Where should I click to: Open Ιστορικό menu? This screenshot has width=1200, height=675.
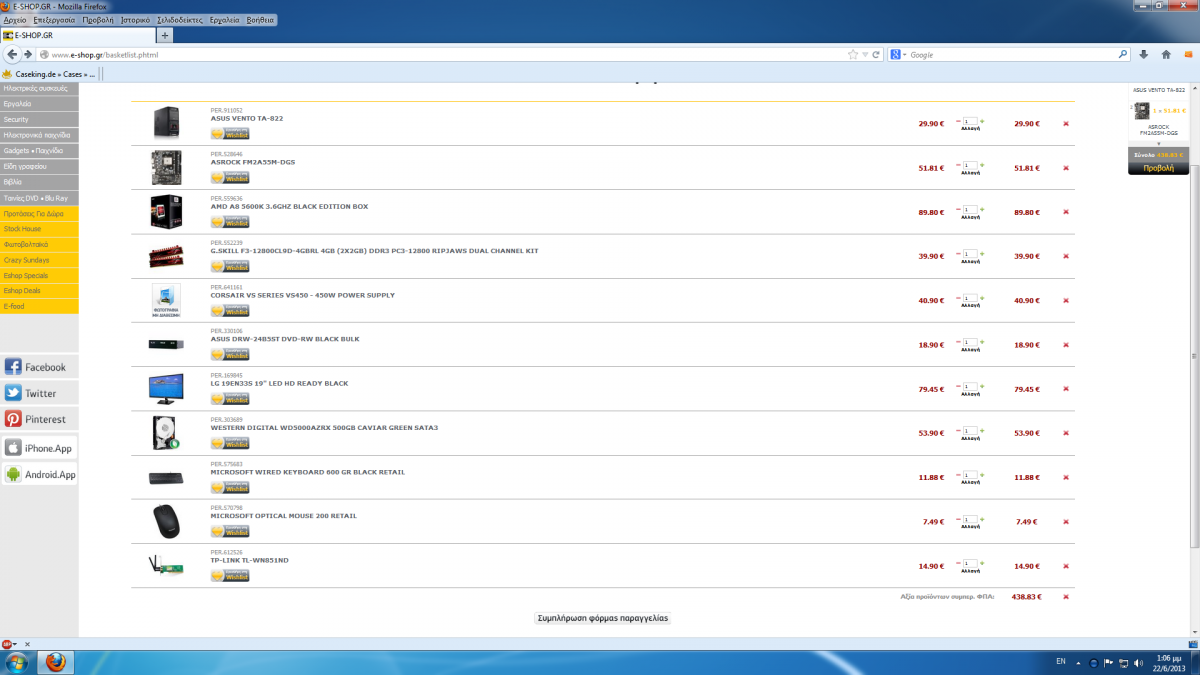pyautogui.click(x=136, y=20)
